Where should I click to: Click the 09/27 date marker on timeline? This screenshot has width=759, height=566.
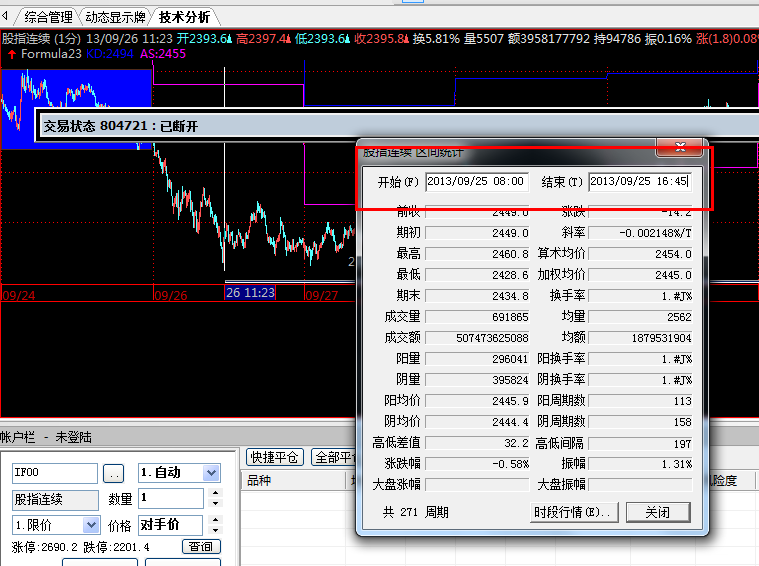coord(321,296)
